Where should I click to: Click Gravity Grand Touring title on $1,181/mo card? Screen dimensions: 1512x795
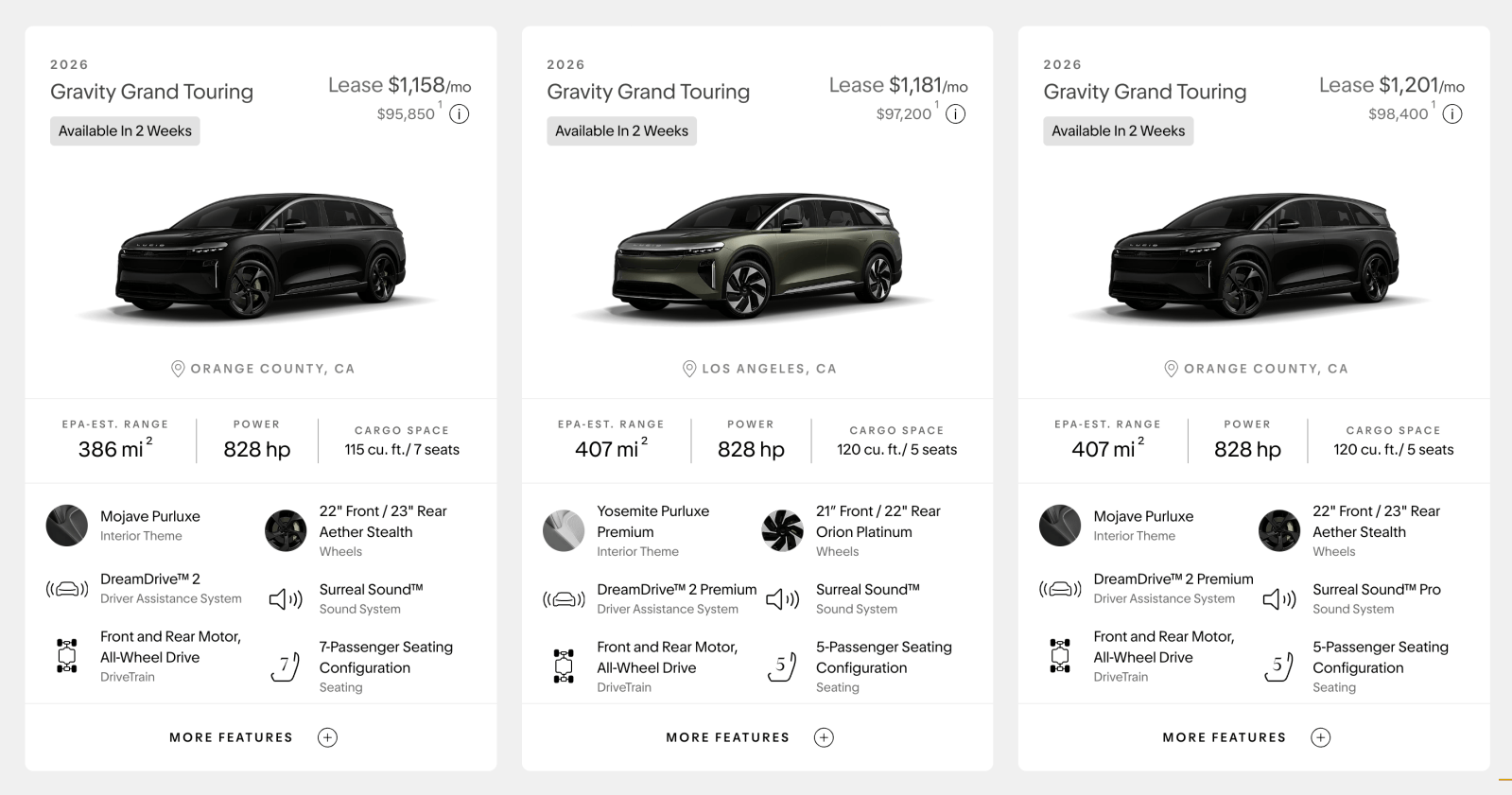point(648,92)
